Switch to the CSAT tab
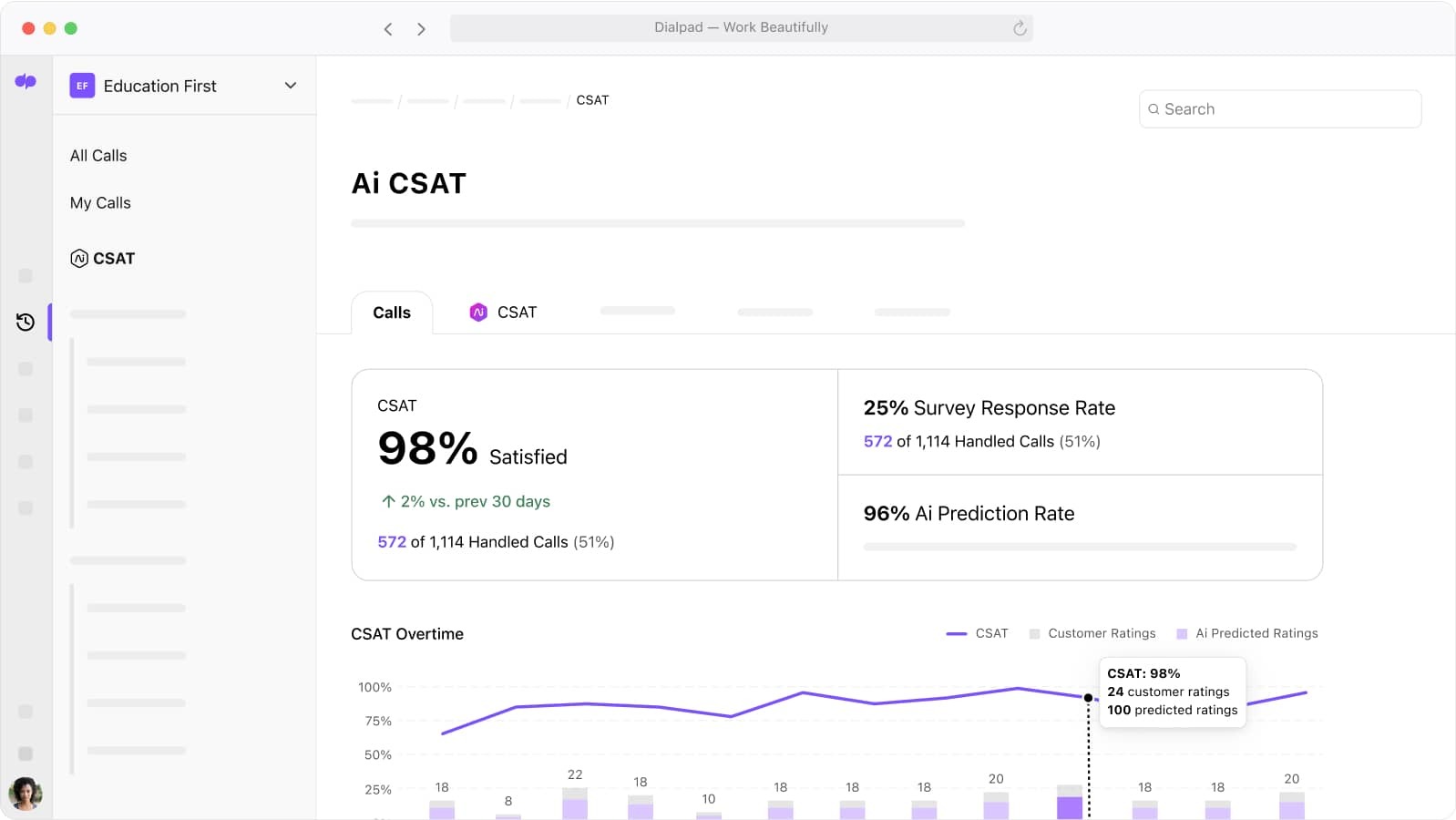 click(x=516, y=312)
